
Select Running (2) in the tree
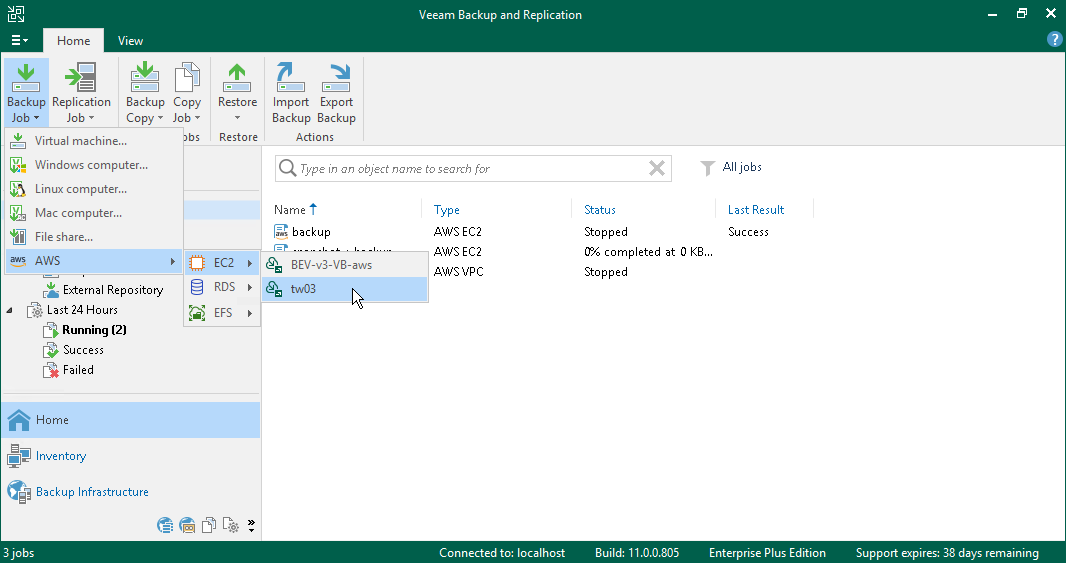point(94,330)
